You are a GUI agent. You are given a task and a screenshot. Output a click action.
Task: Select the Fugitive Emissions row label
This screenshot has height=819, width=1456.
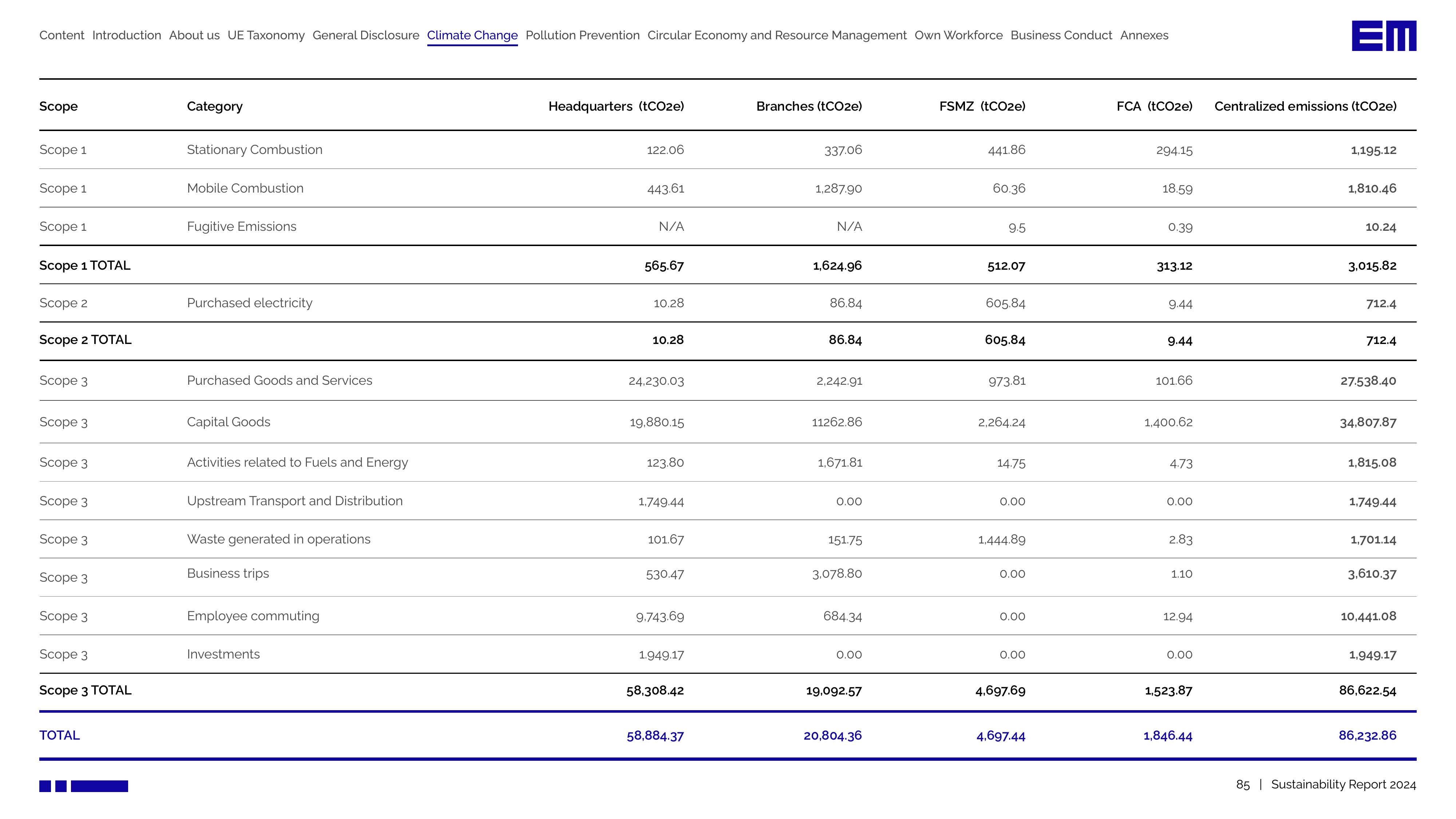tap(242, 227)
